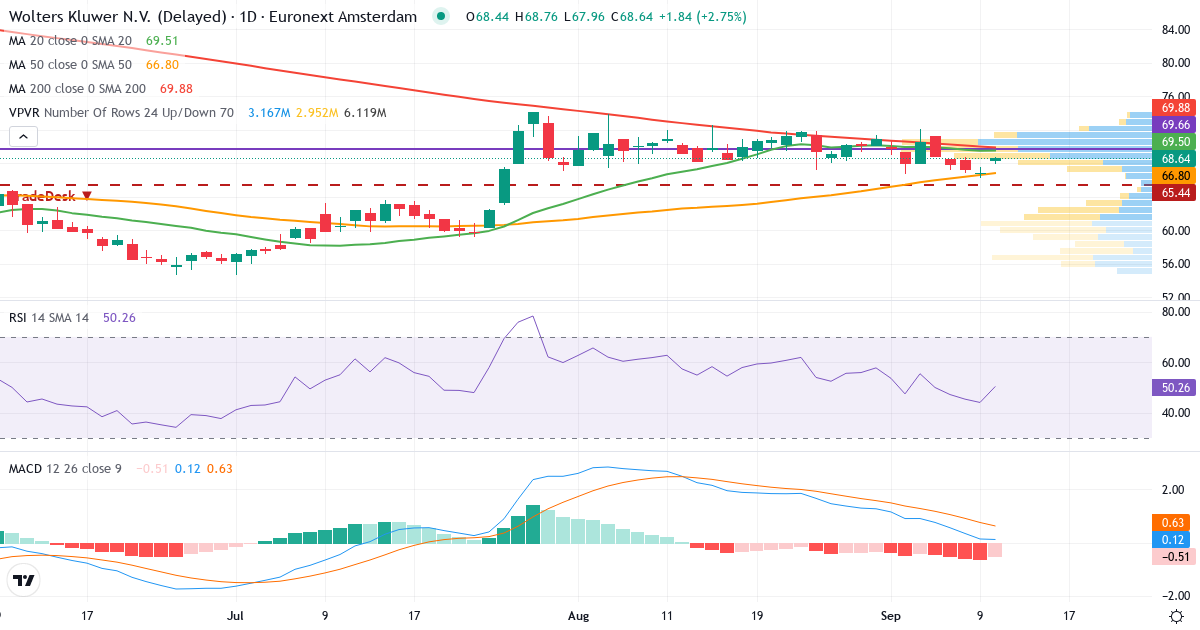Viewport: 1200px width, 630px height.
Task: Select the MA 50 close SMA 50 legend
Action: (x=70, y=64)
